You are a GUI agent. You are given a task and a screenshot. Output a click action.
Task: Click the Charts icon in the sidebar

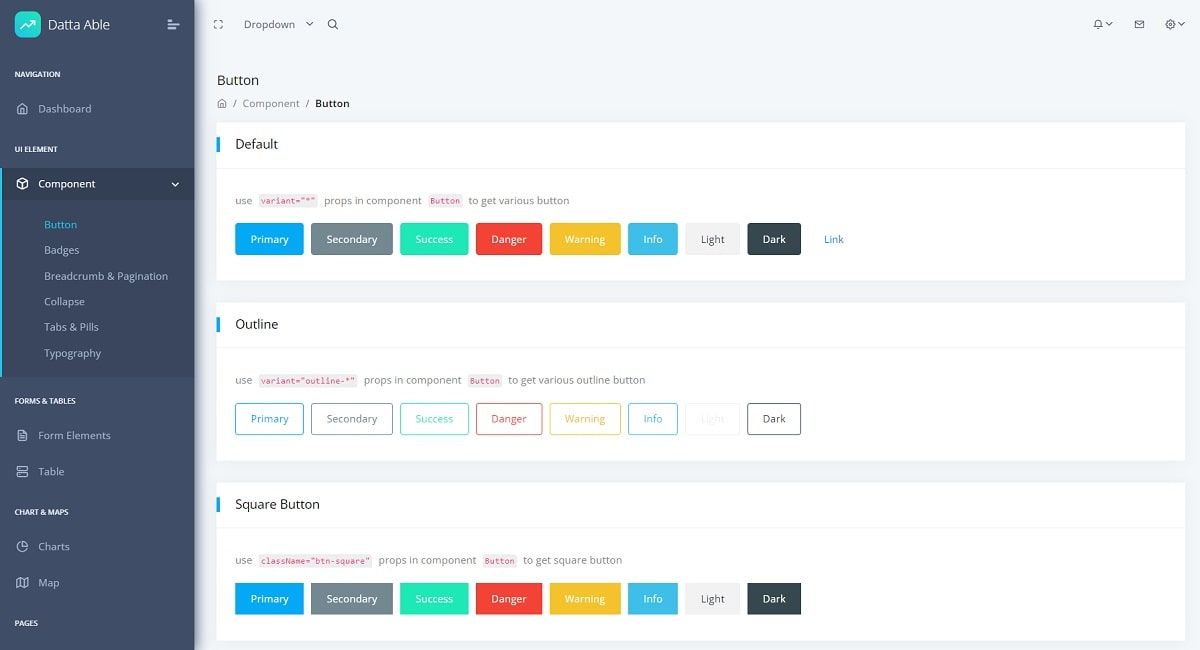coord(23,546)
